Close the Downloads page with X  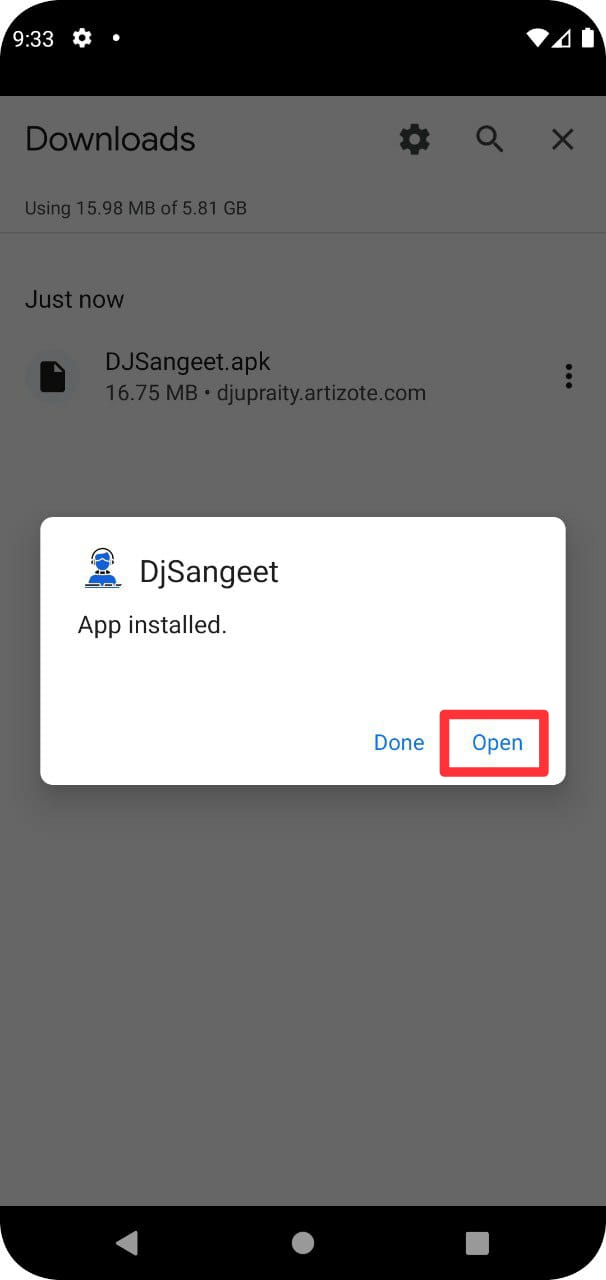(x=563, y=139)
